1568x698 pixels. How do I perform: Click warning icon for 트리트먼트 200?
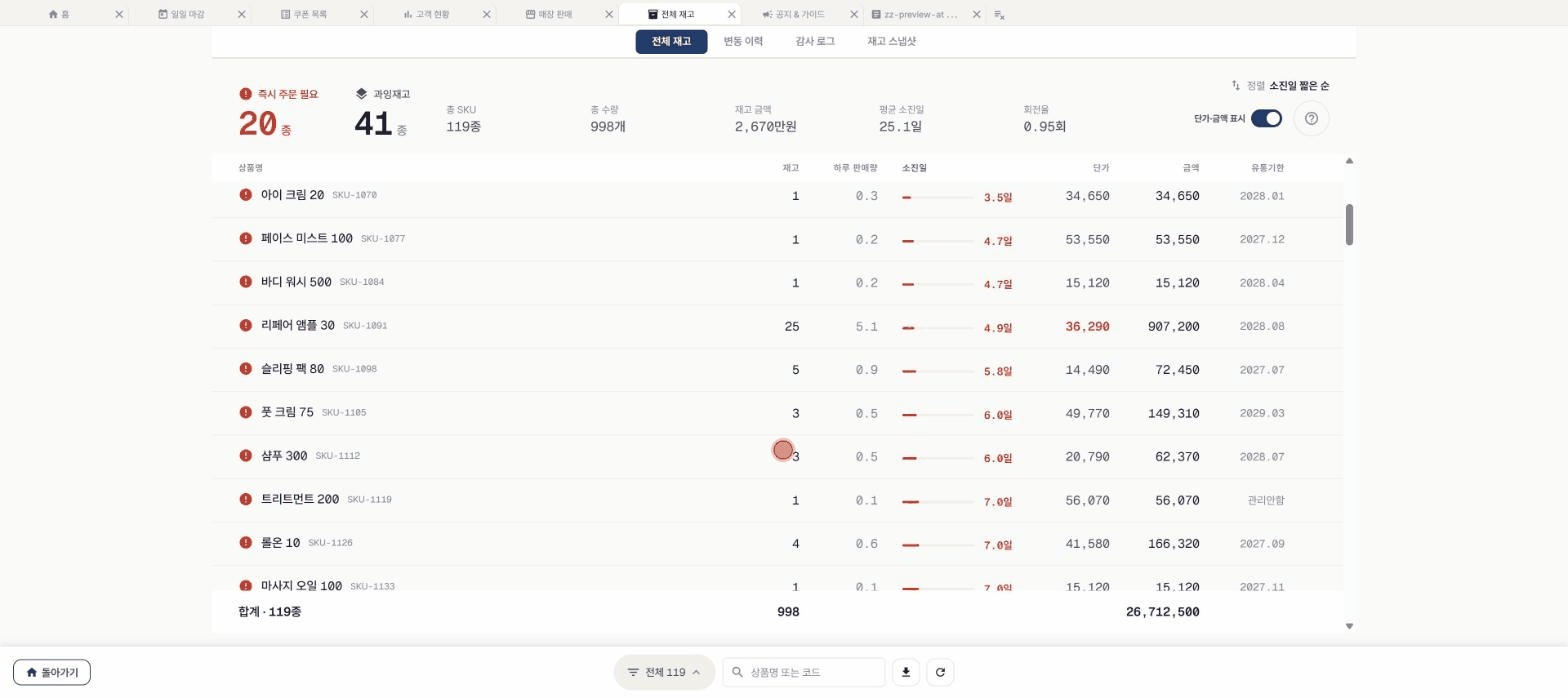tap(245, 499)
